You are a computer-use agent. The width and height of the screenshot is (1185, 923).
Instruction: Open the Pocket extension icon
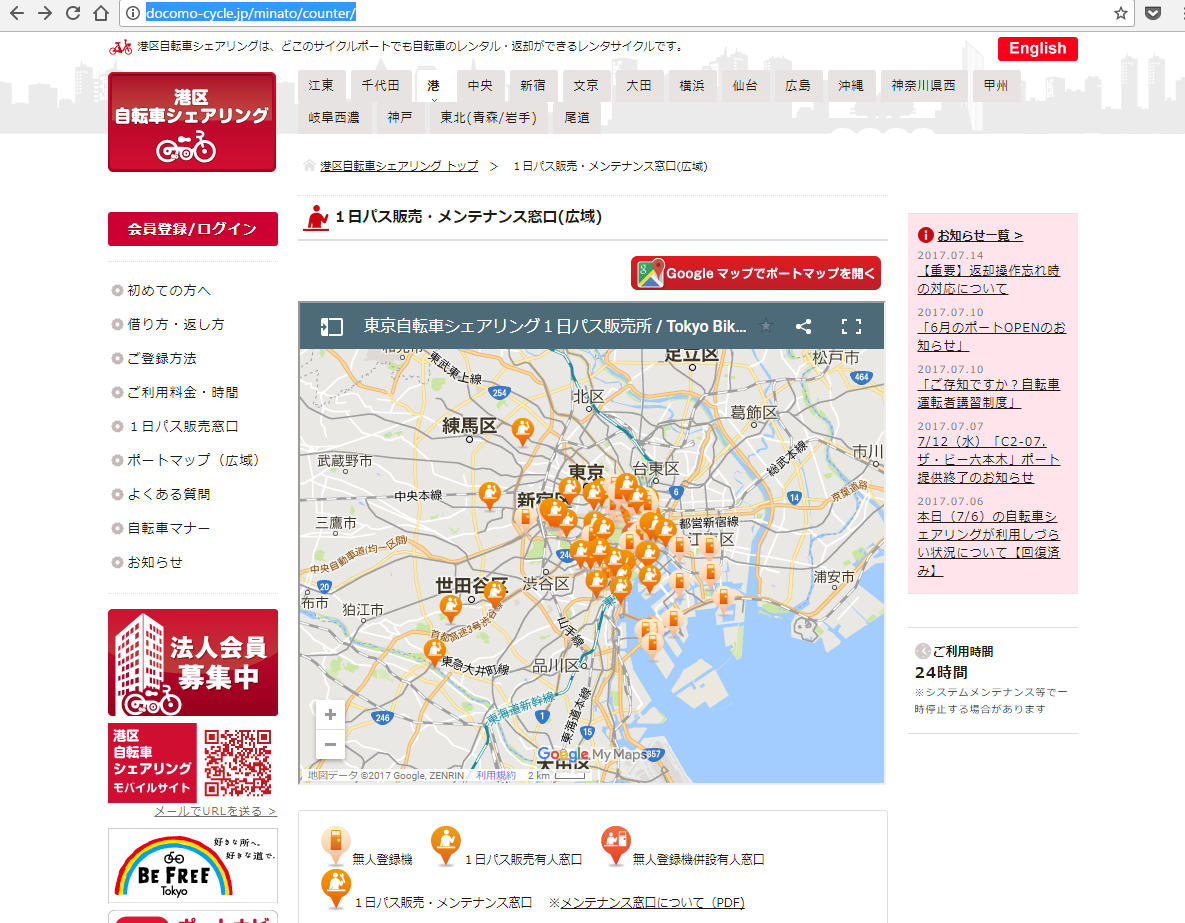(x=1153, y=13)
